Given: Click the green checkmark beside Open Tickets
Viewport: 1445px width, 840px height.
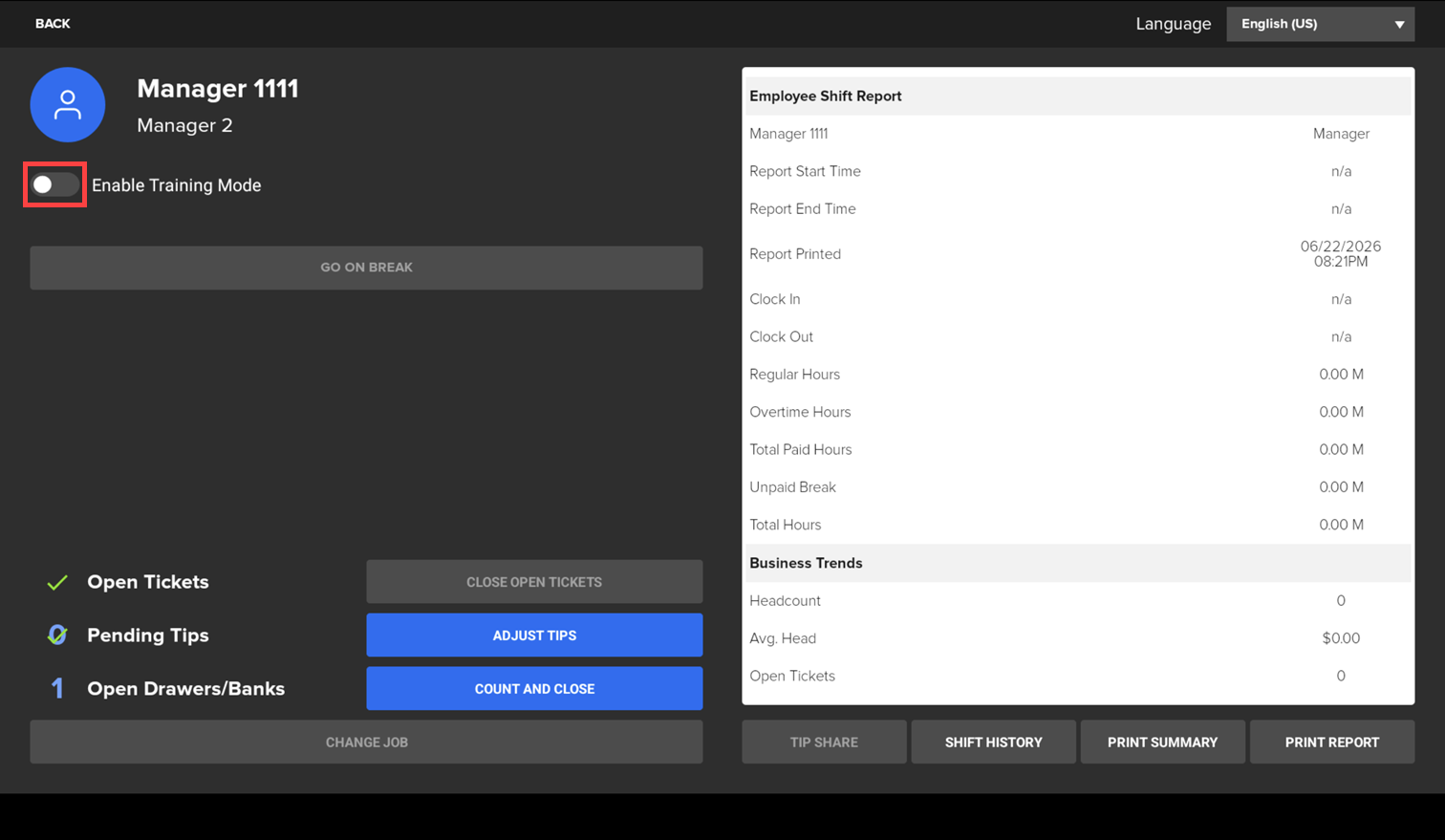Looking at the screenshot, I should coord(57,582).
